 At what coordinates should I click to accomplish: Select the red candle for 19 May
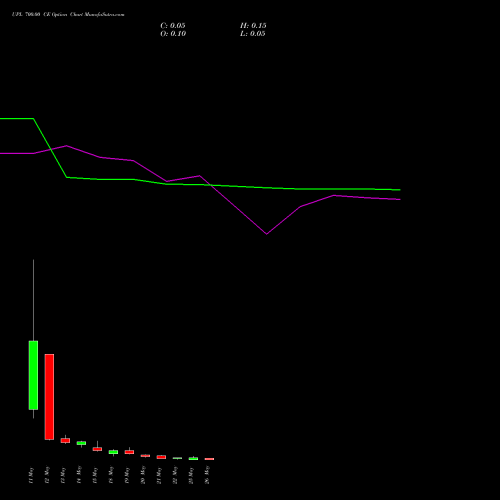[x=129, y=452]
